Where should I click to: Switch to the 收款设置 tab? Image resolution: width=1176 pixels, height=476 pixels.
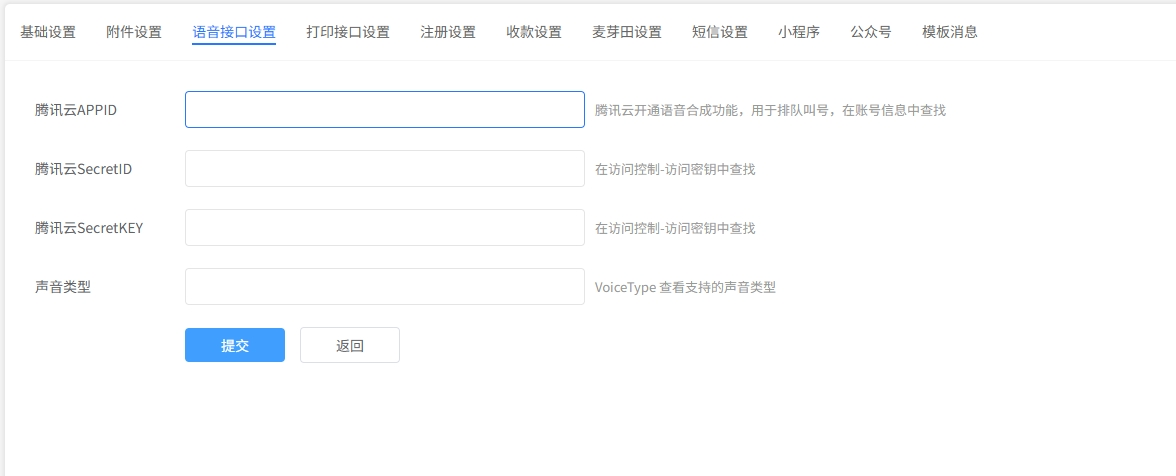point(534,32)
